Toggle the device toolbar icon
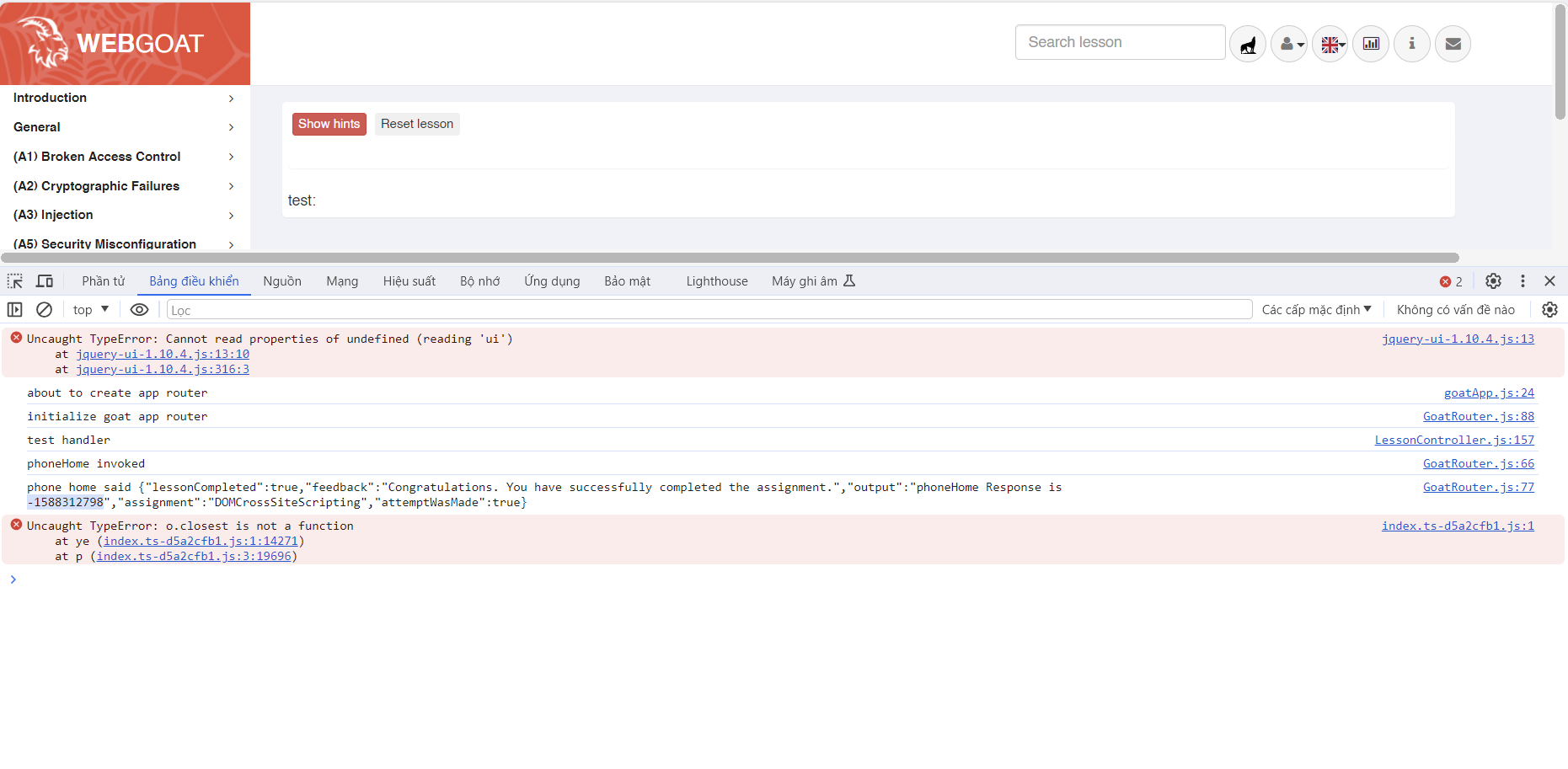The width and height of the screenshot is (1568, 769). click(45, 281)
